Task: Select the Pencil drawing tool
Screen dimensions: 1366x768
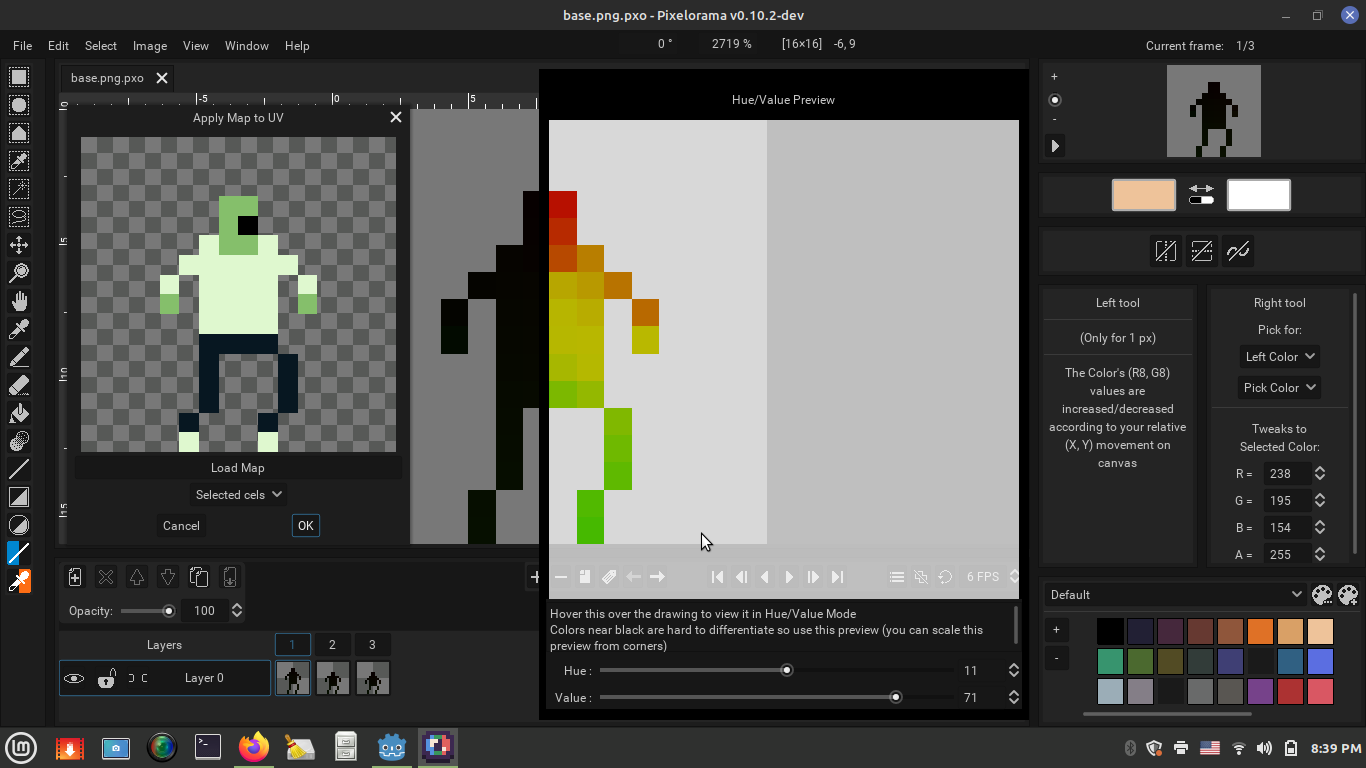Action: (x=18, y=355)
